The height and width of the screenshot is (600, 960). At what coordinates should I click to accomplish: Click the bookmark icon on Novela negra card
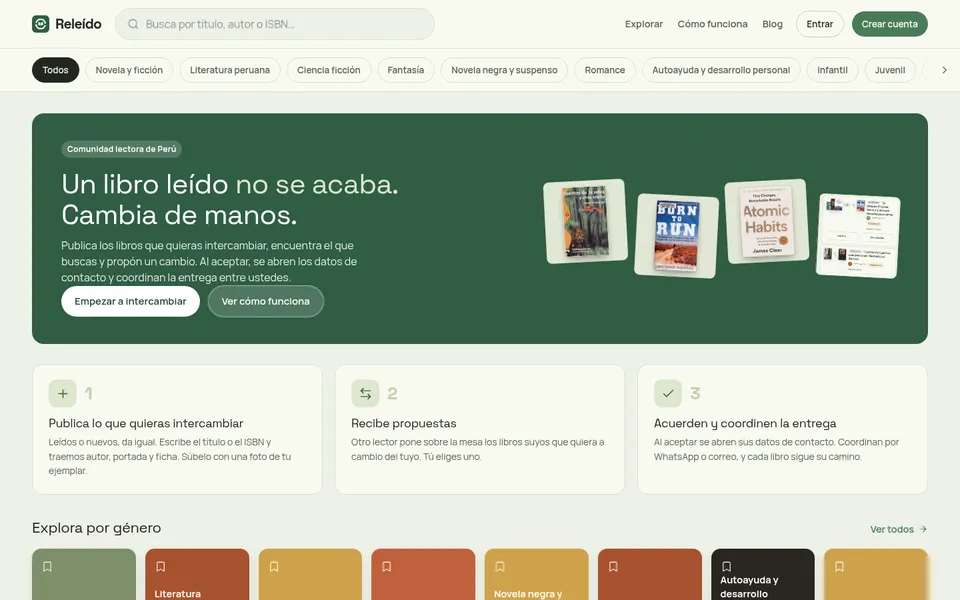(500, 566)
